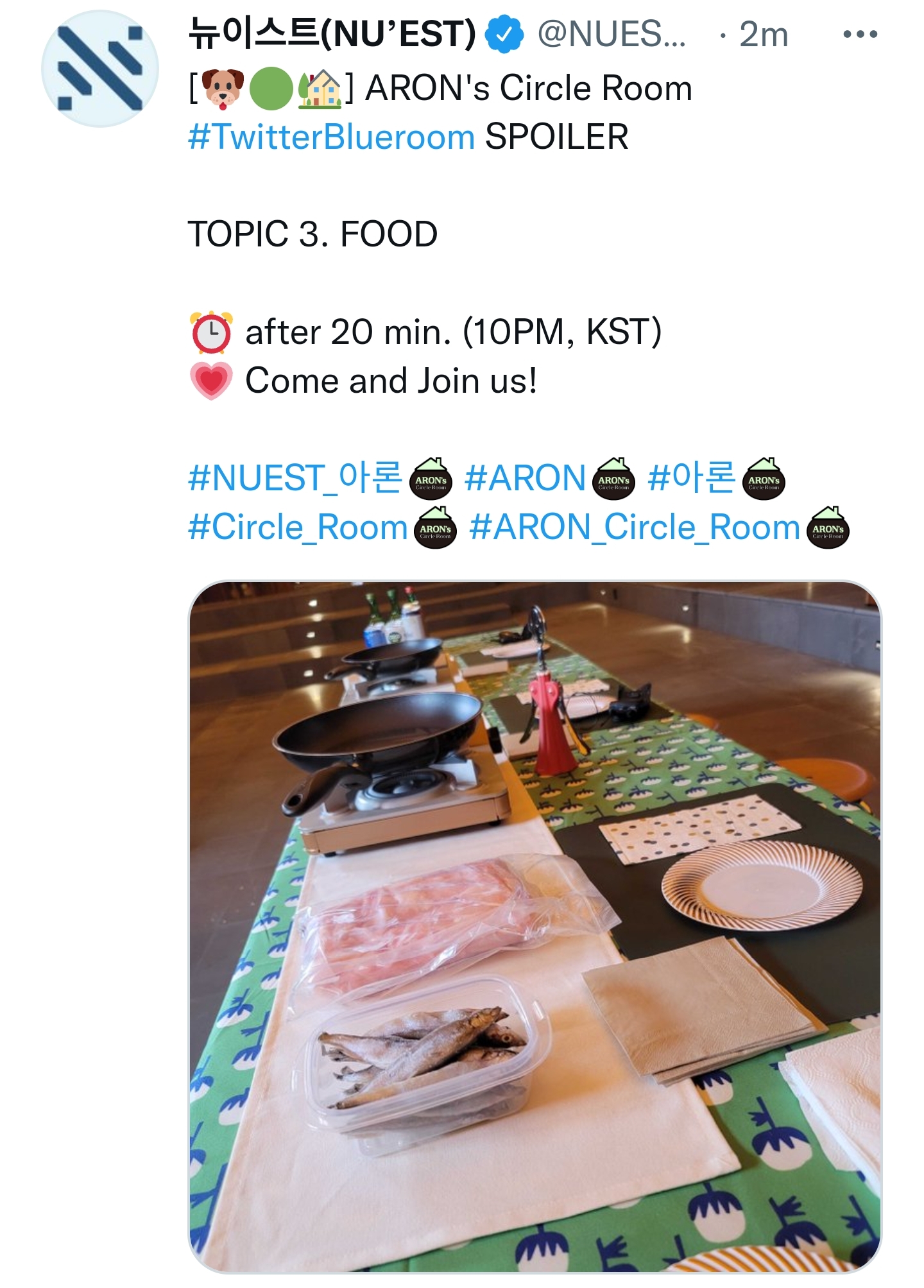Tap the #아론 hashtag

(692, 478)
